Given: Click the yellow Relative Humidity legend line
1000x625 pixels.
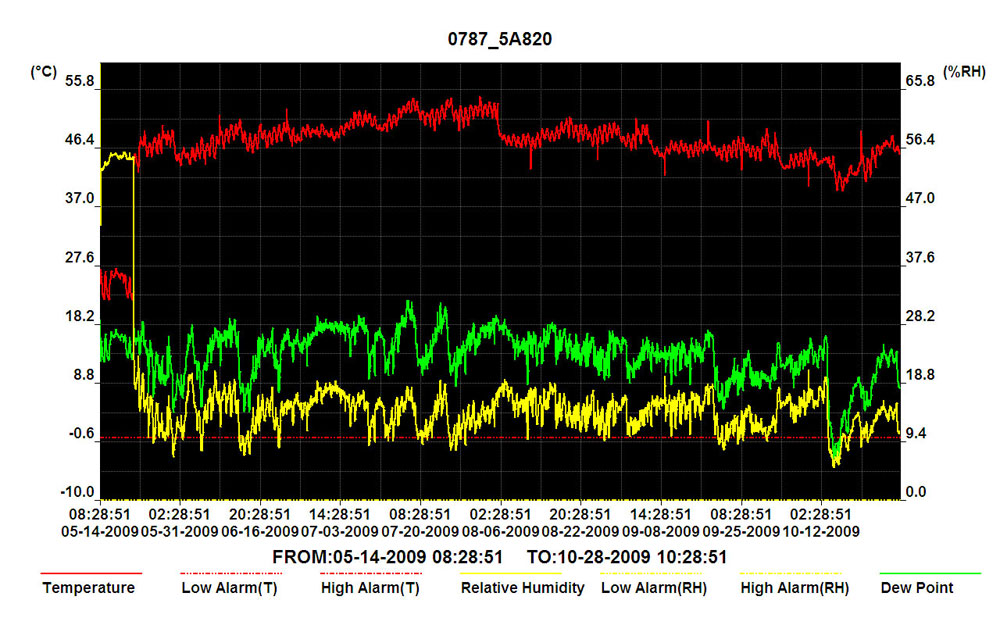Looking at the screenshot, I should pos(511,574).
